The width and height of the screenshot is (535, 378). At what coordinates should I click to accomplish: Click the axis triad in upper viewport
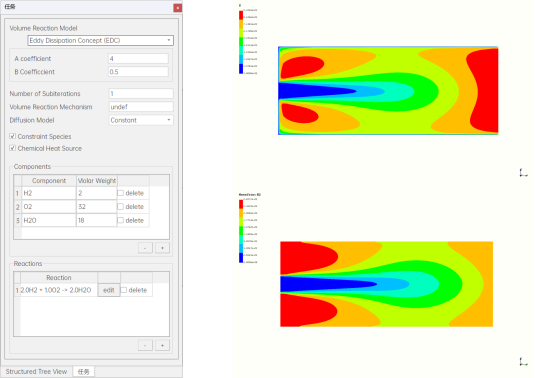coord(523,173)
